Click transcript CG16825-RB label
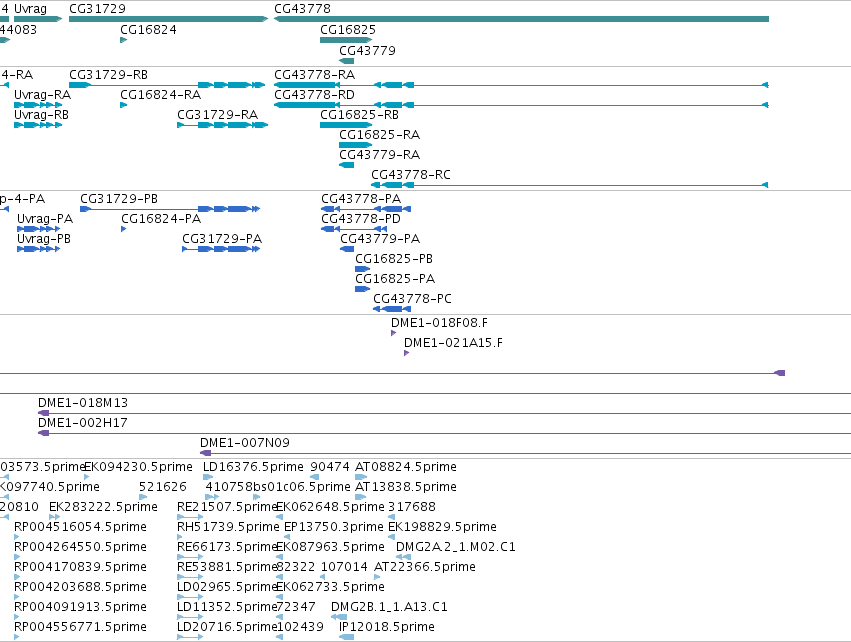The image size is (851, 642). [359, 115]
